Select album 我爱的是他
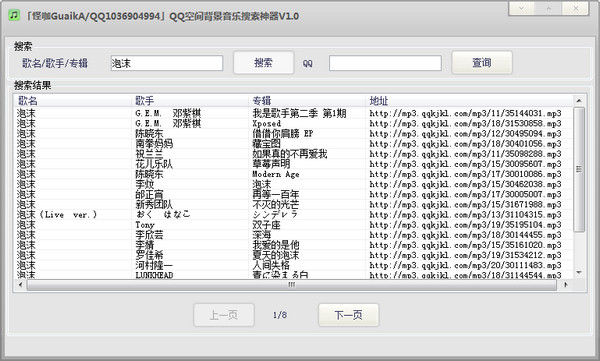Viewport: 600px width, 361px height. tap(276, 245)
